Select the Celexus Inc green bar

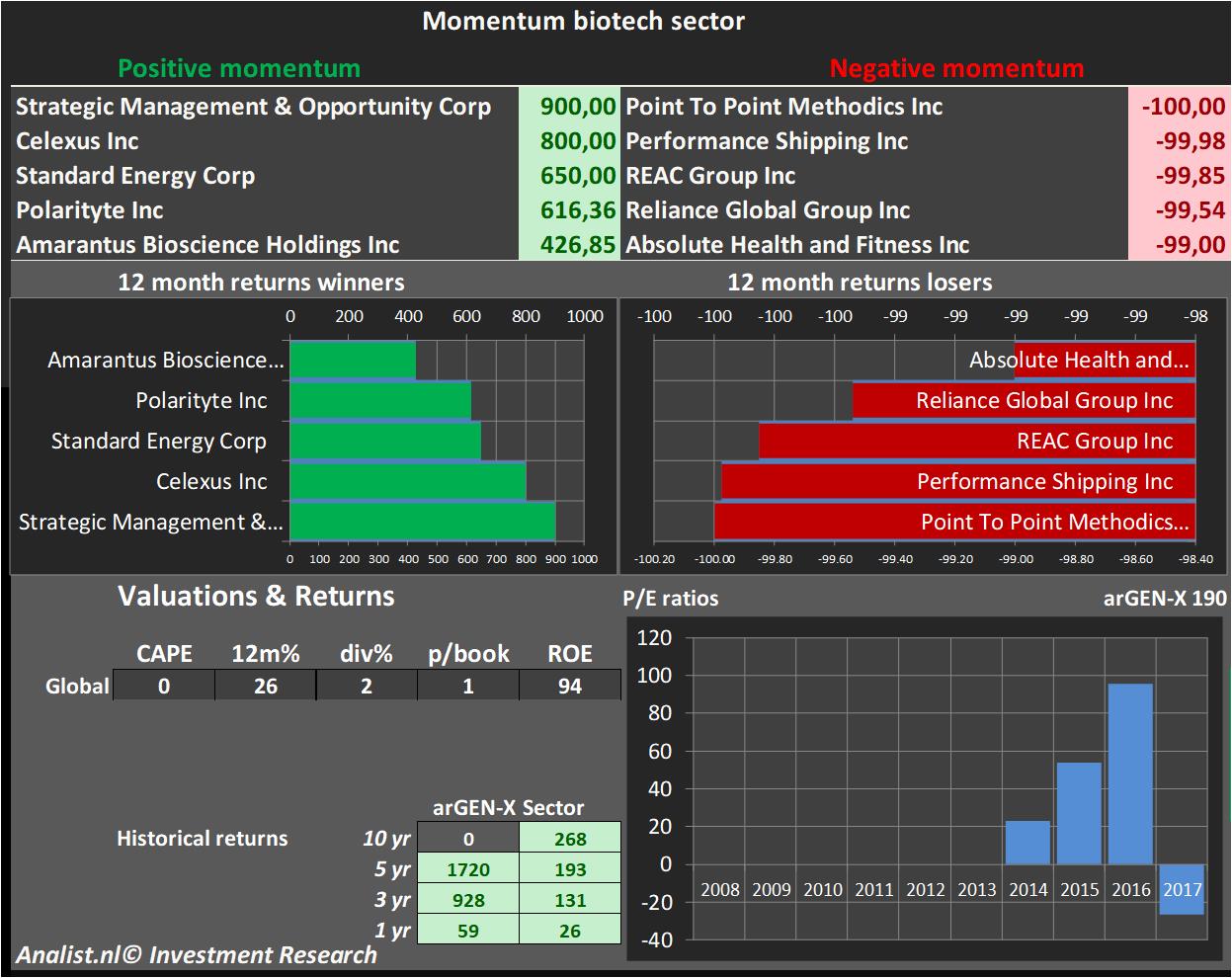[x=407, y=481]
